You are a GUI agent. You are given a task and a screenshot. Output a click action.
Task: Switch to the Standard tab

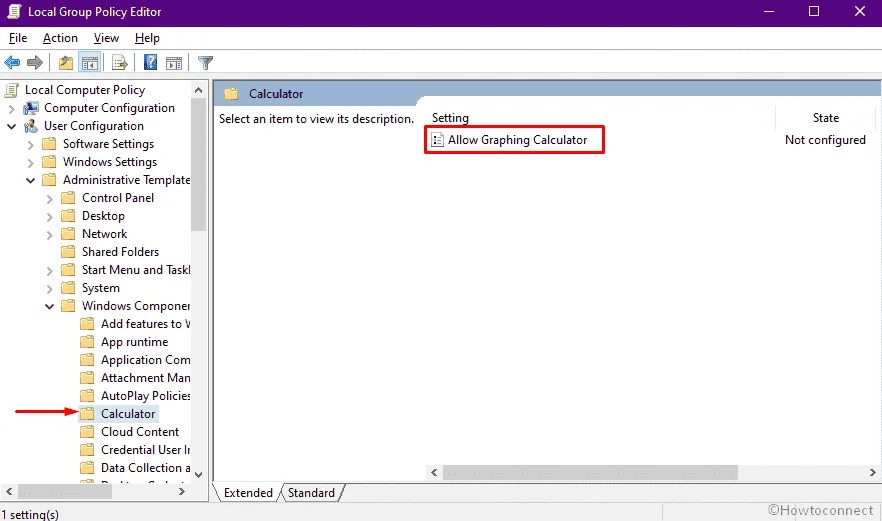(311, 493)
